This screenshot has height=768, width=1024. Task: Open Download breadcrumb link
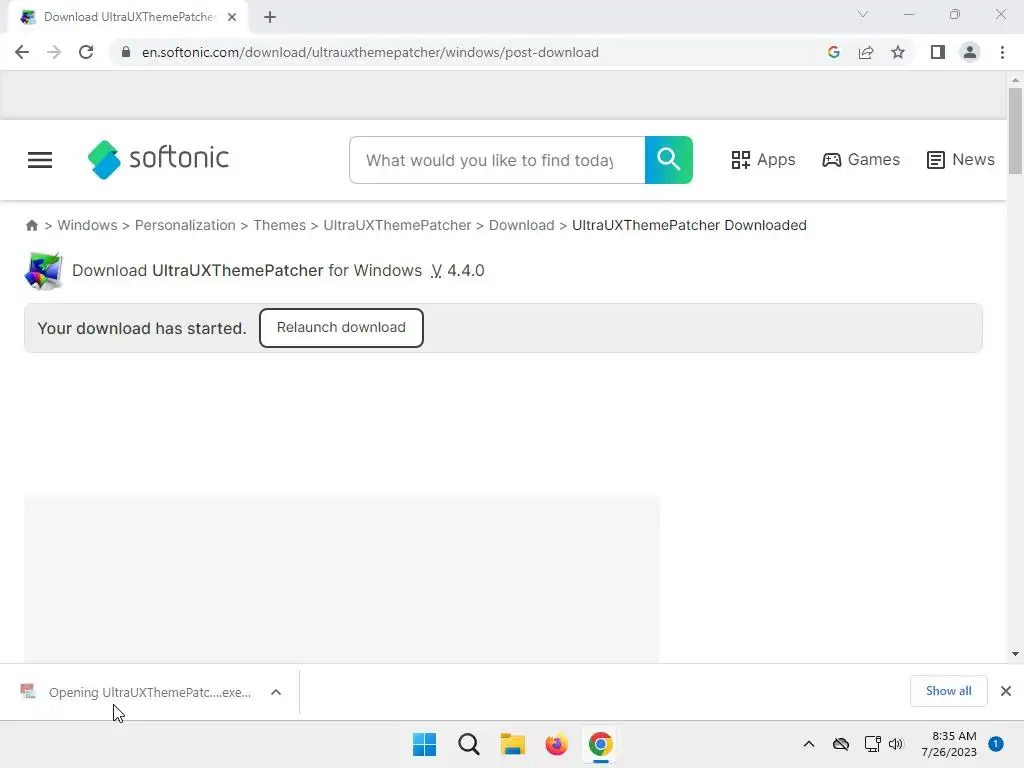pyautogui.click(x=521, y=225)
